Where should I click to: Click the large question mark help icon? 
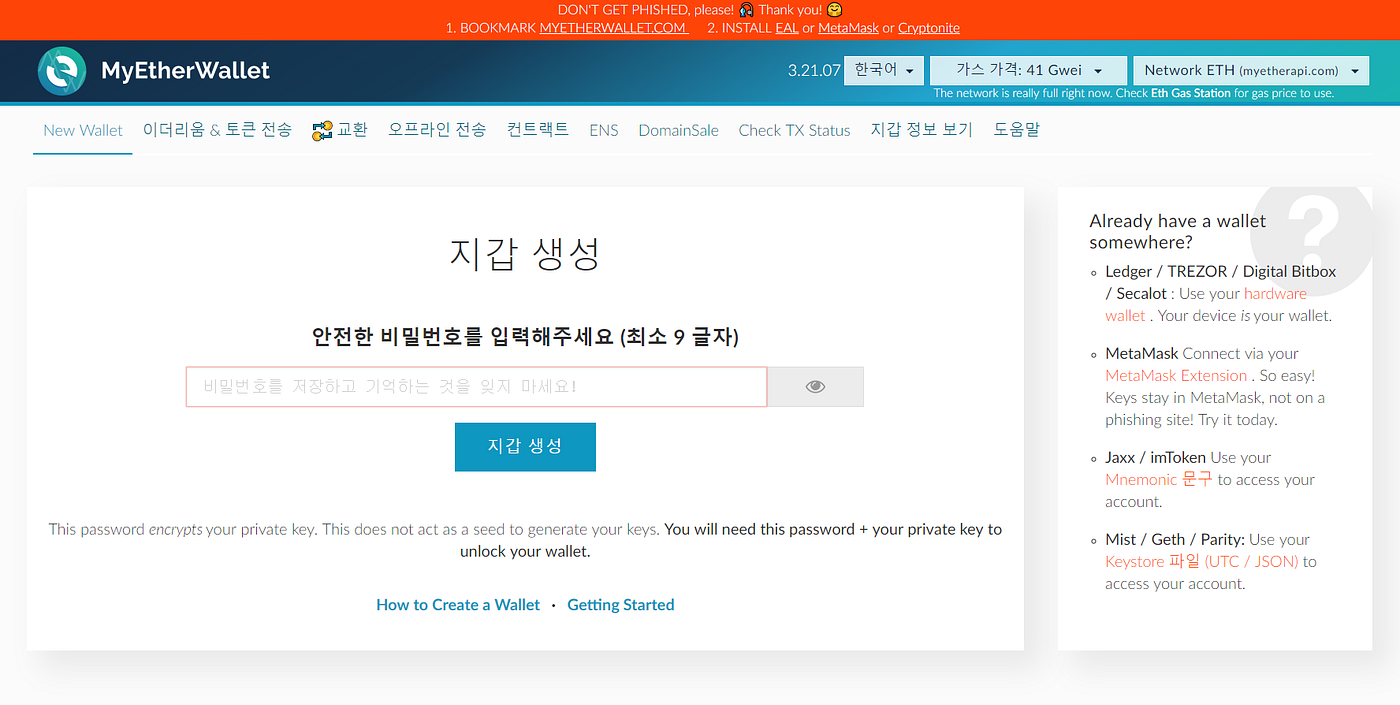point(1312,232)
